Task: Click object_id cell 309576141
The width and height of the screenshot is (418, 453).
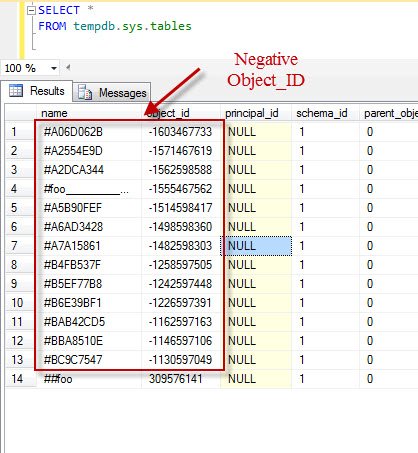Action: [181, 379]
